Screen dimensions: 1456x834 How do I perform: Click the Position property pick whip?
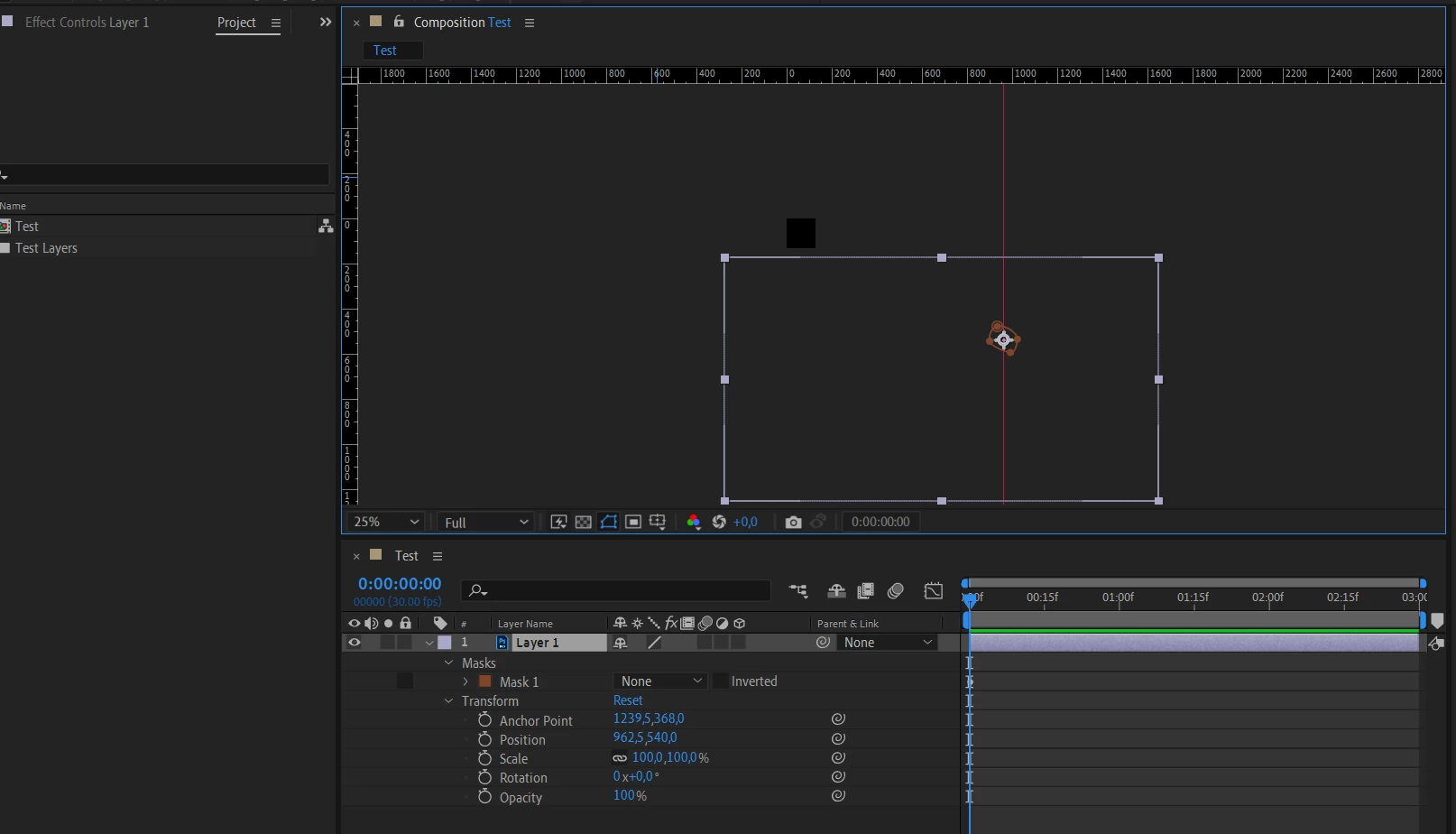838,738
